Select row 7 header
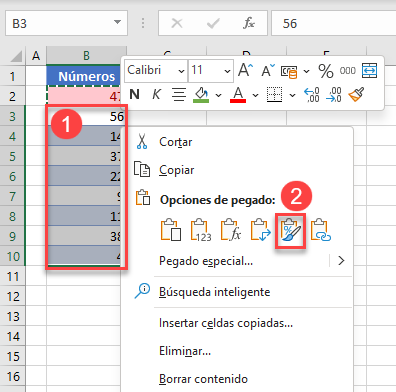This screenshot has height=392, width=396. pyautogui.click(x=12, y=196)
